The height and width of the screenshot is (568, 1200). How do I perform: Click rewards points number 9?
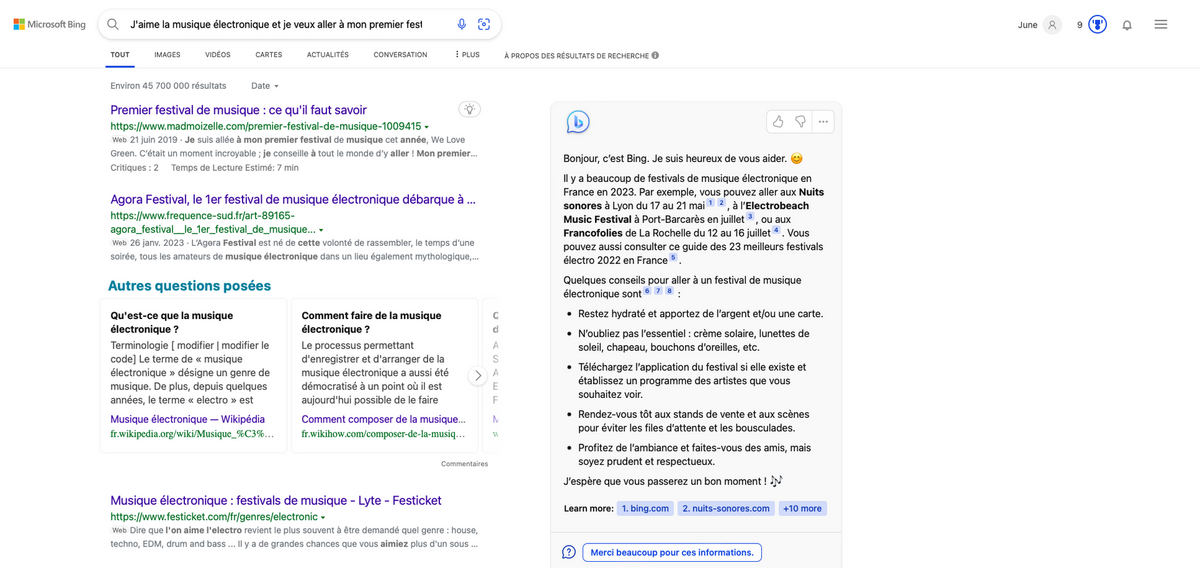(1080, 25)
